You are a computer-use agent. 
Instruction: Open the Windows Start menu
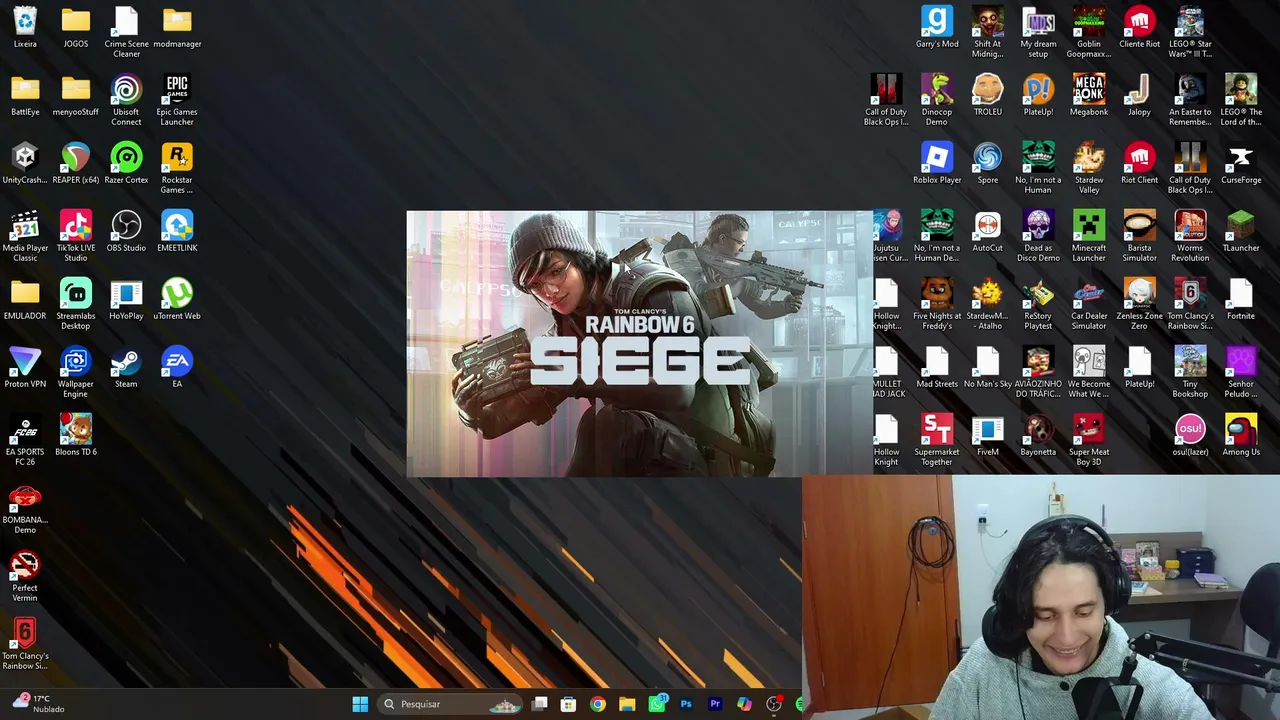point(360,704)
